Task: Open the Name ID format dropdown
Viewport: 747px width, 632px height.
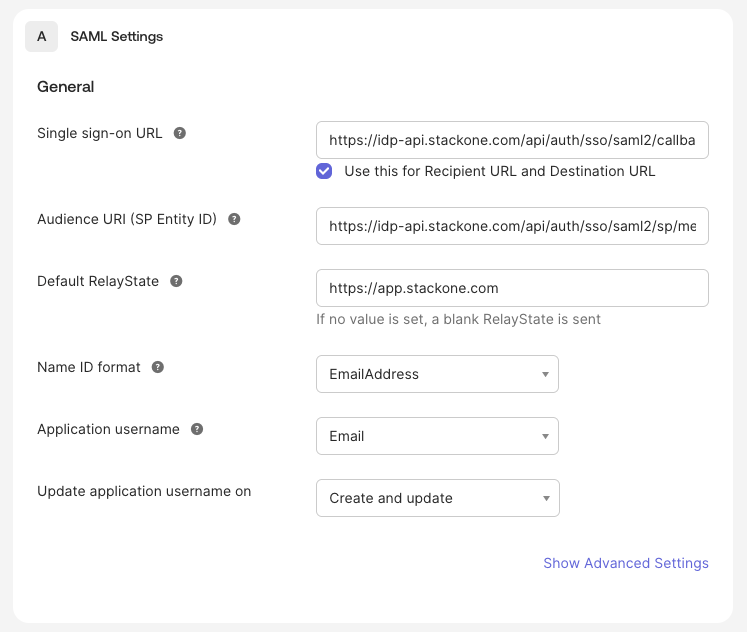Action: point(437,374)
